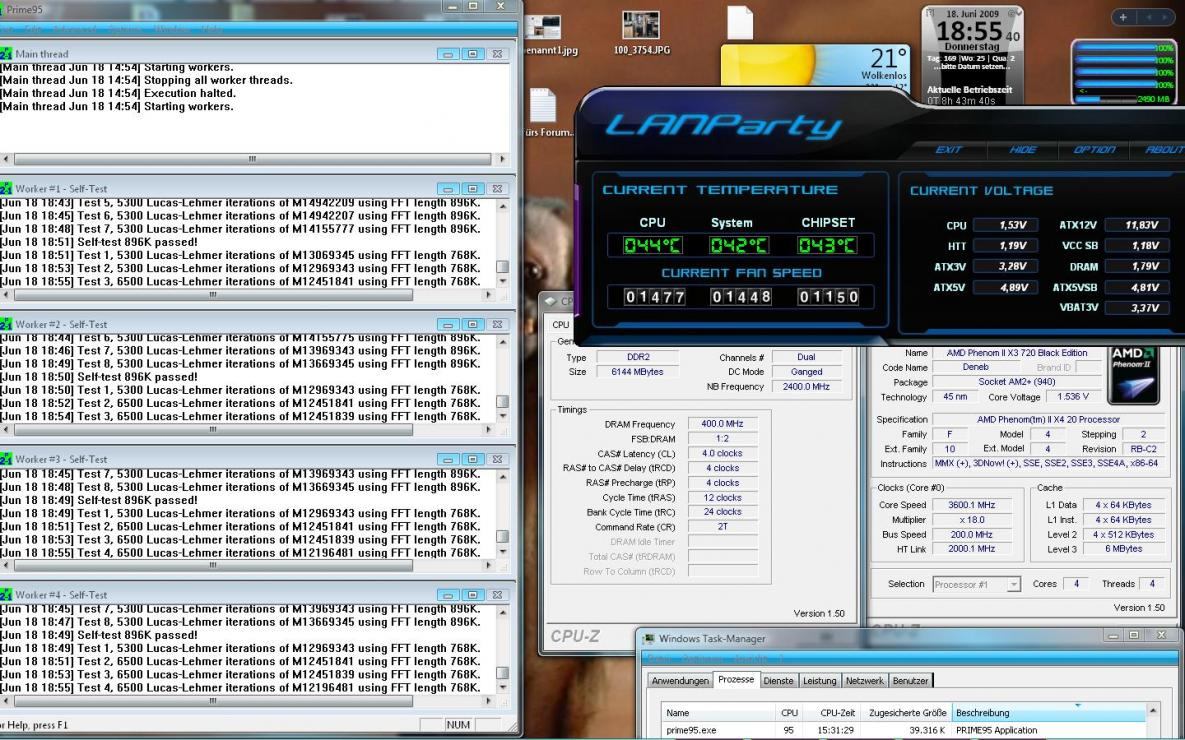1185x740 pixels.
Task: Sort by the Zugesicherte Größe column header
Action: coord(906,713)
